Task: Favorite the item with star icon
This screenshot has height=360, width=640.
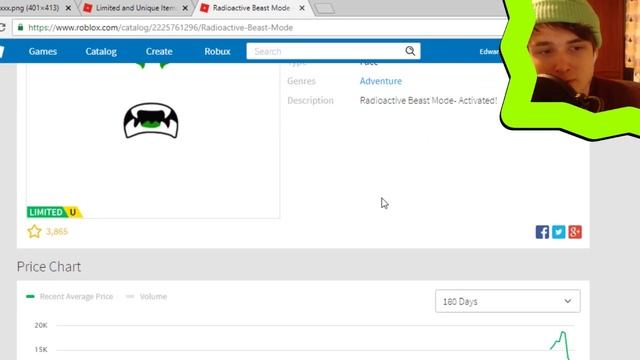Action: [34, 231]
